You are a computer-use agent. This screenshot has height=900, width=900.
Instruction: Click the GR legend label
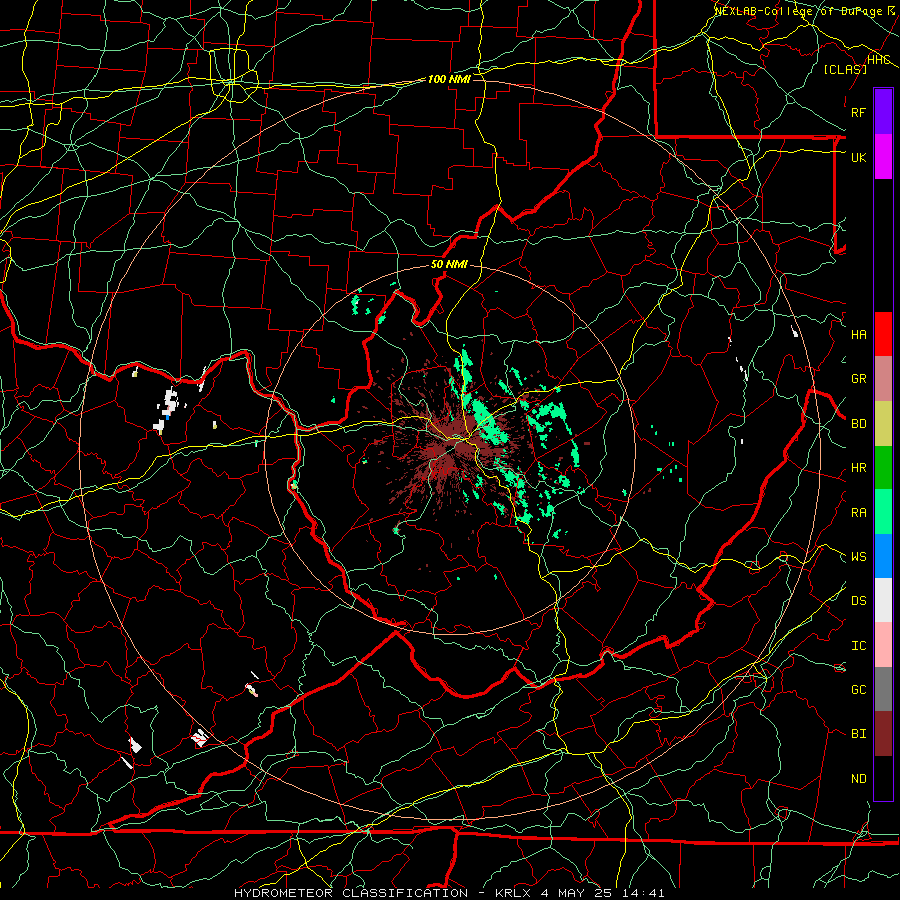858,379
